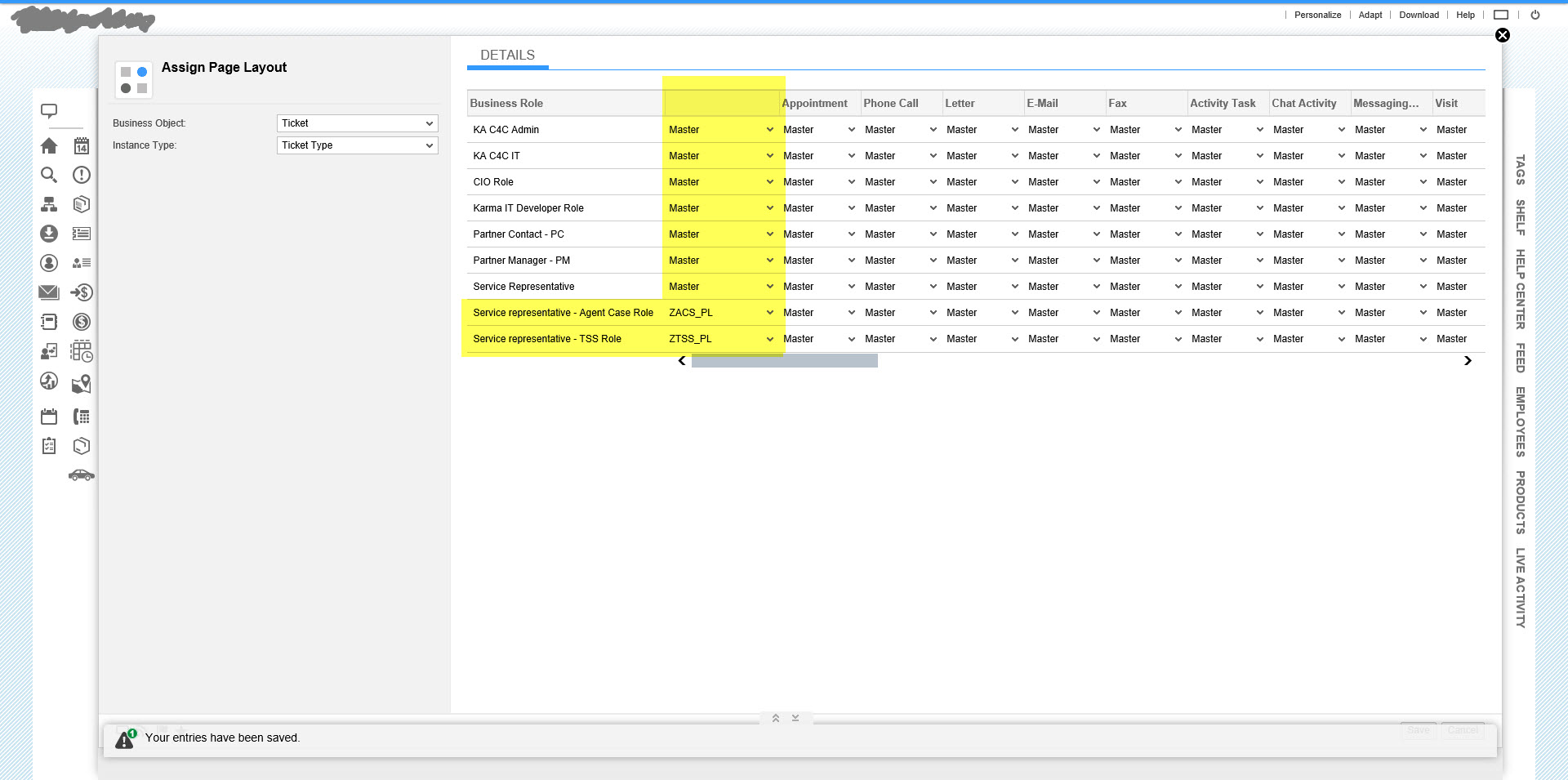Select the DETAILS tab

(507, 56)
